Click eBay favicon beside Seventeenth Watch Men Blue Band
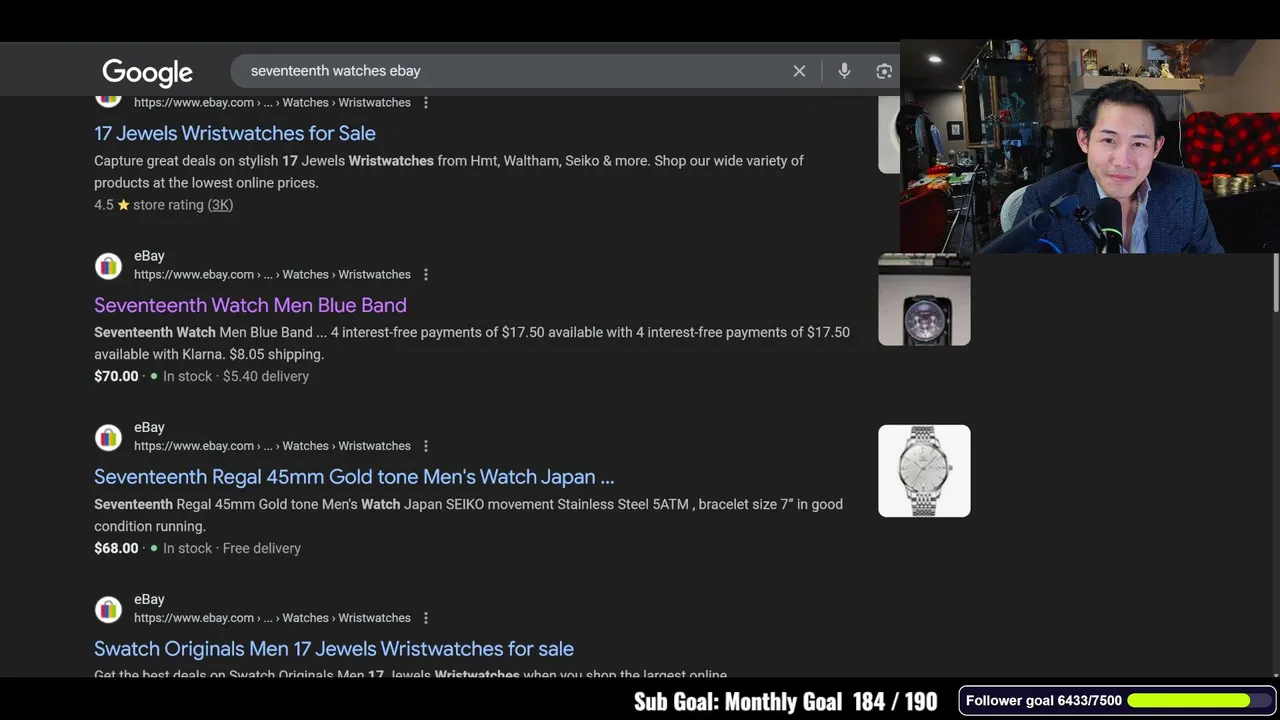Image resolution: width=1280 pixels, height=720 pixels. (x=108, y=266)
